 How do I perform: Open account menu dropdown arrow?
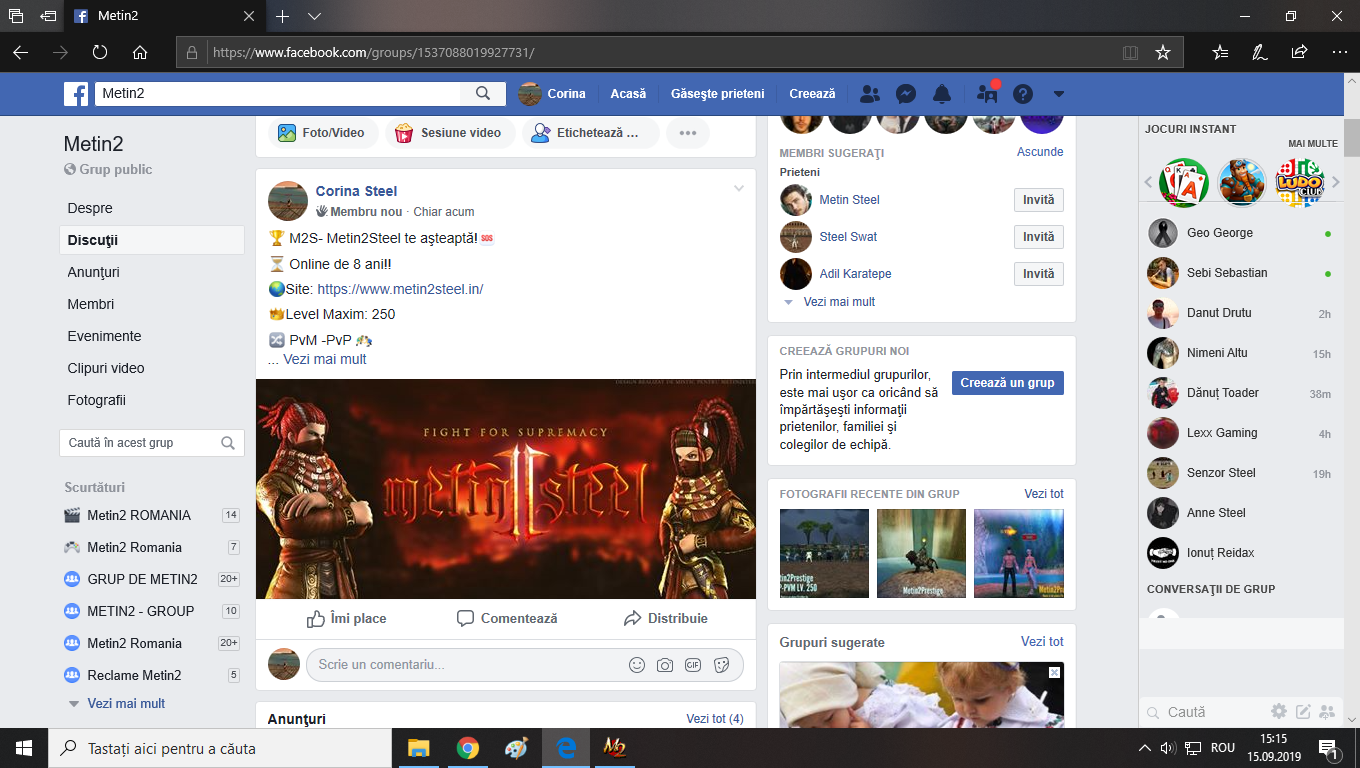click(1059, 94)
